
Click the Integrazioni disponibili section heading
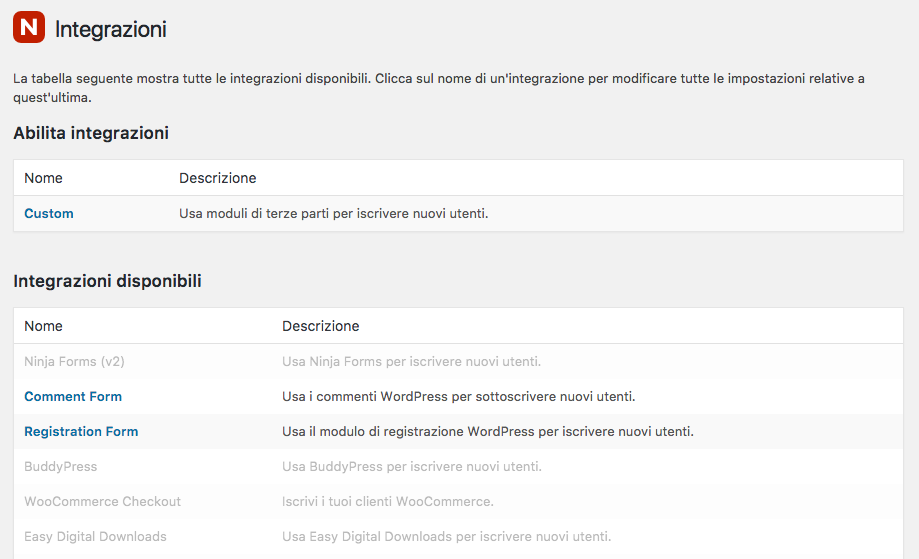pos(107,281)
